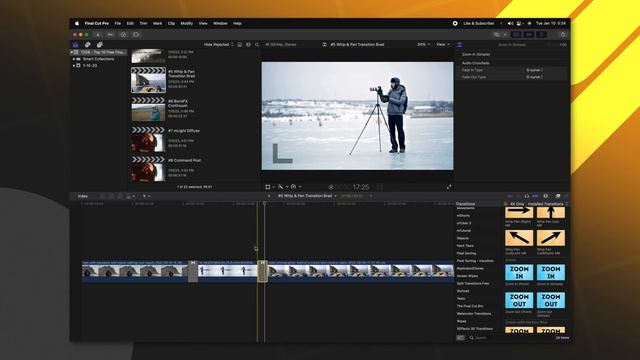Select the Wipes transitions category

tap(462, 321)
